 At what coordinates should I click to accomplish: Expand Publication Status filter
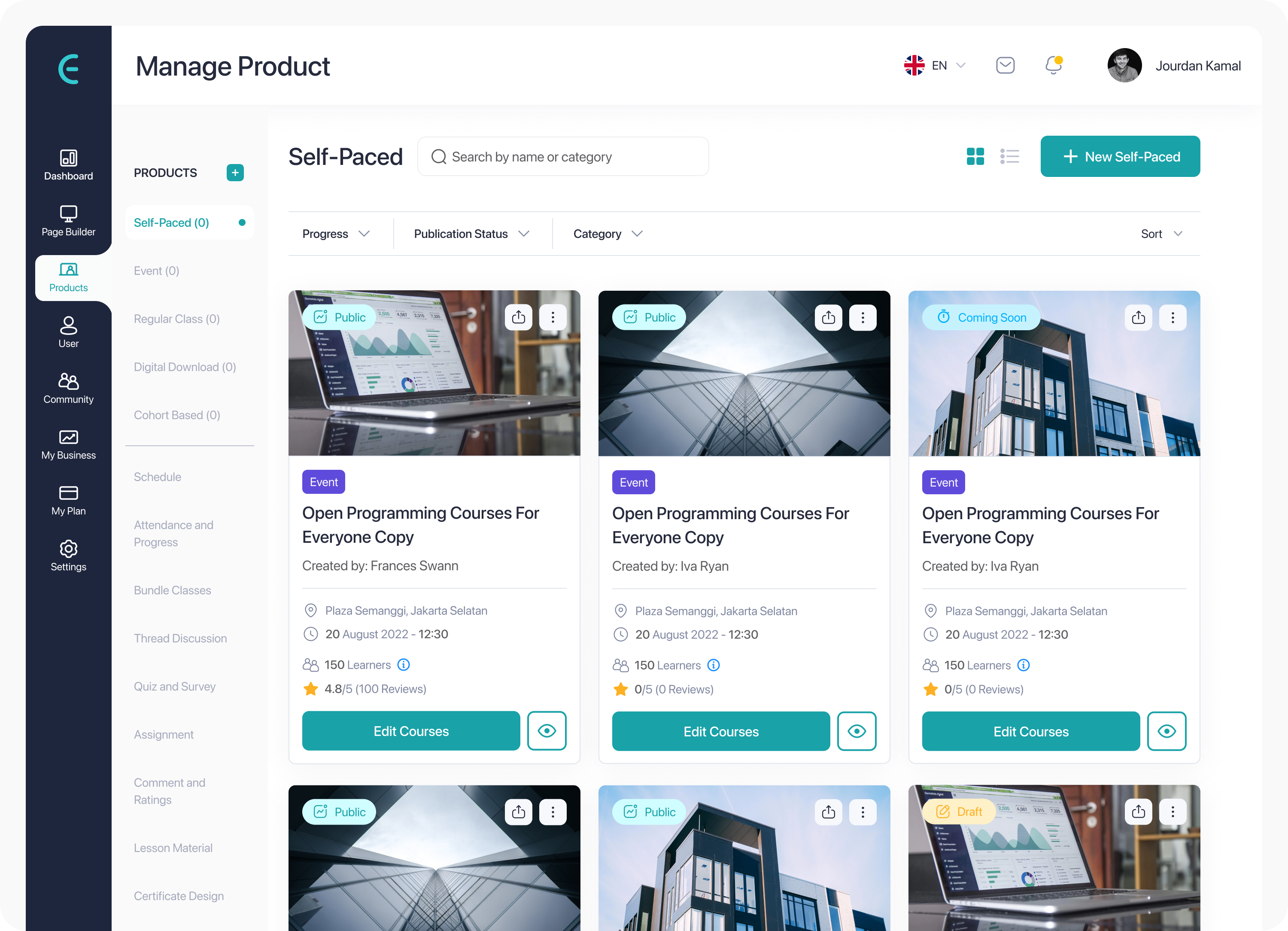472,234
